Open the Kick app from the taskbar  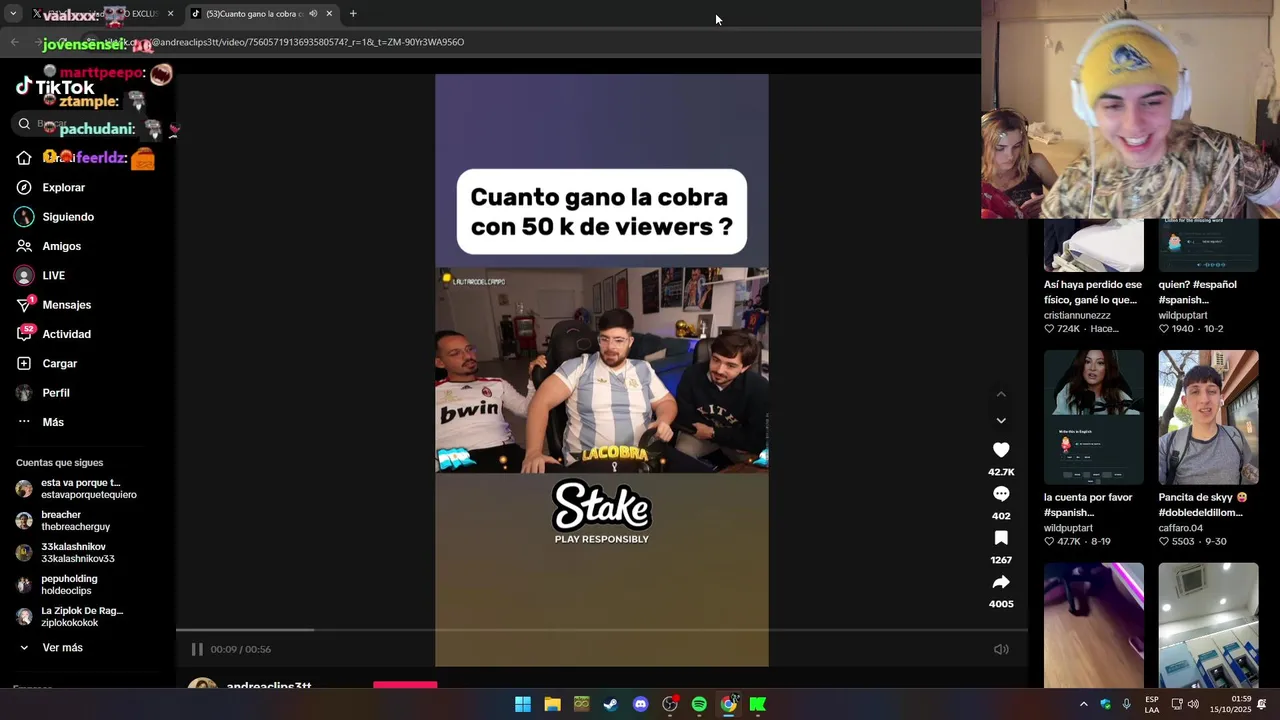[758, 704]
